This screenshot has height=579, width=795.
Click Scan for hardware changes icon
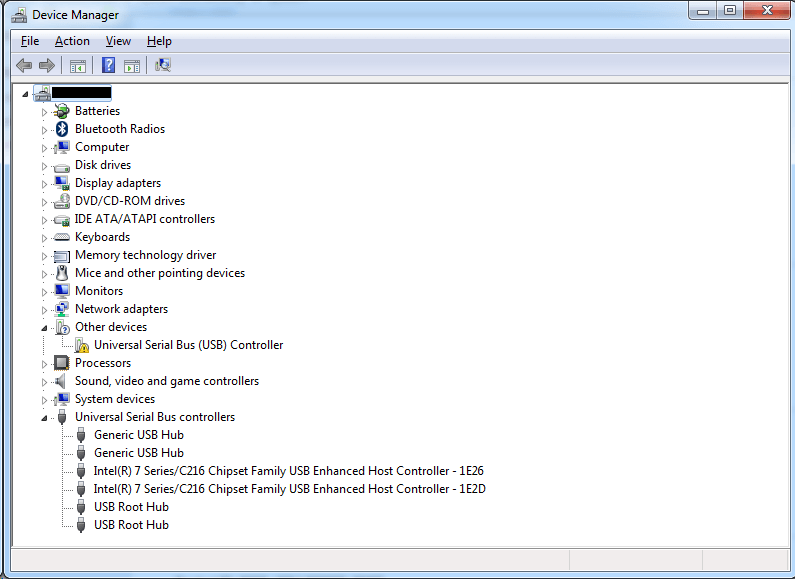pos(163,65)
